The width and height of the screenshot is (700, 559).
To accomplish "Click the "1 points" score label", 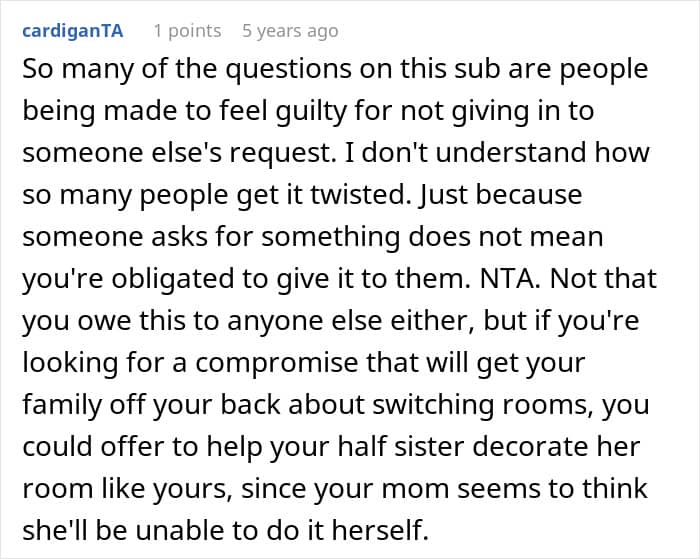I will tap(187, 30).
